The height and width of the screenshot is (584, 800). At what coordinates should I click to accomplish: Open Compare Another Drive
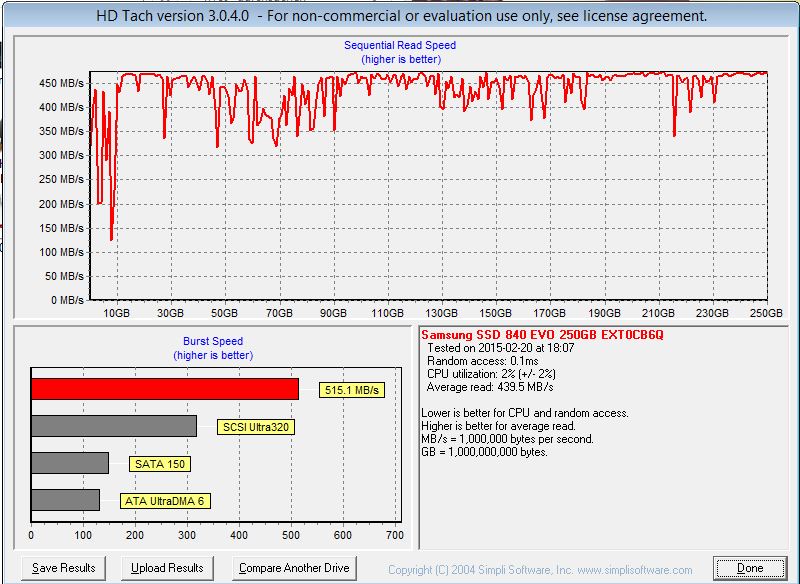coord(294,568)
